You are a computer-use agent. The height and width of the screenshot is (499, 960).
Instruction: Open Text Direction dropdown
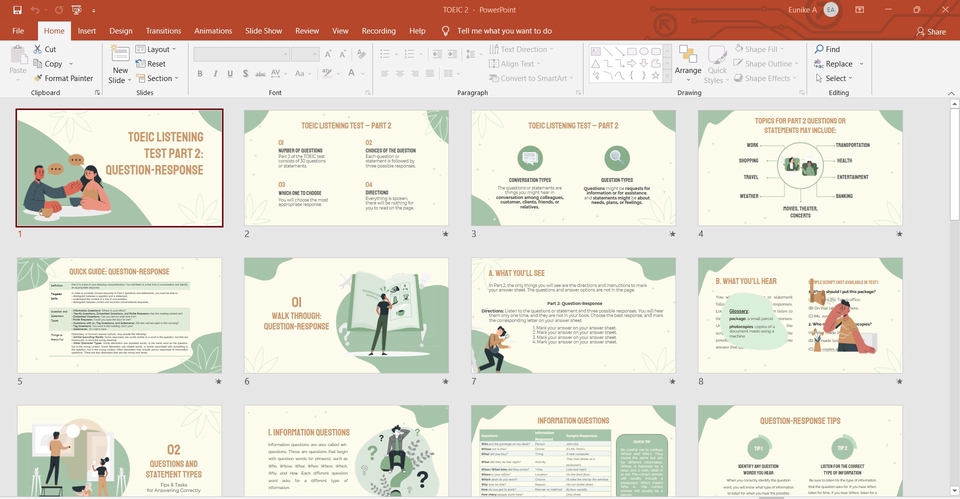point(521,49)
